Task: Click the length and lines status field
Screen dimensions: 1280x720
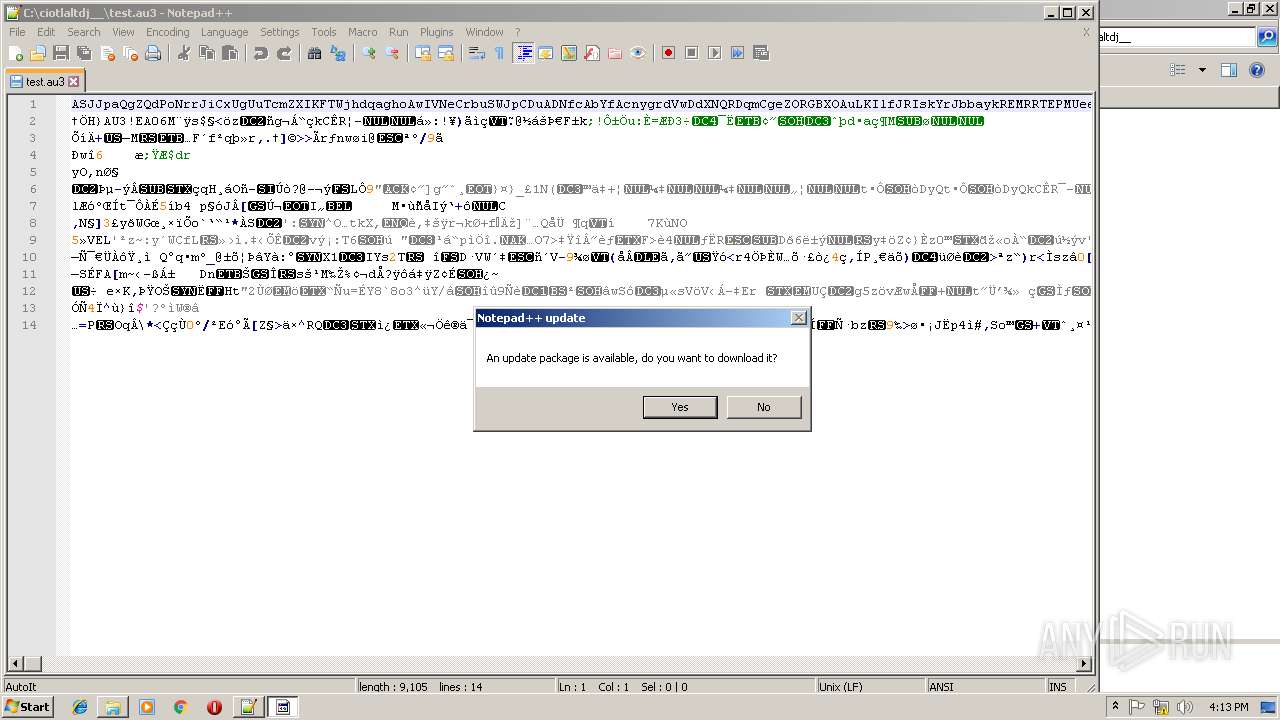Action: click(x=455, y=687)
